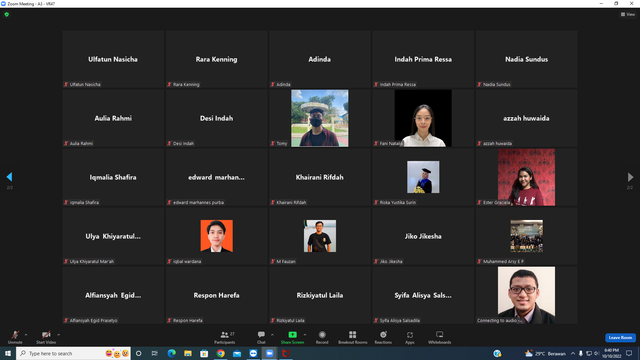640x360 pixels.
Task: Click Respon Harefa participant tile
Action: coord(216,295)
